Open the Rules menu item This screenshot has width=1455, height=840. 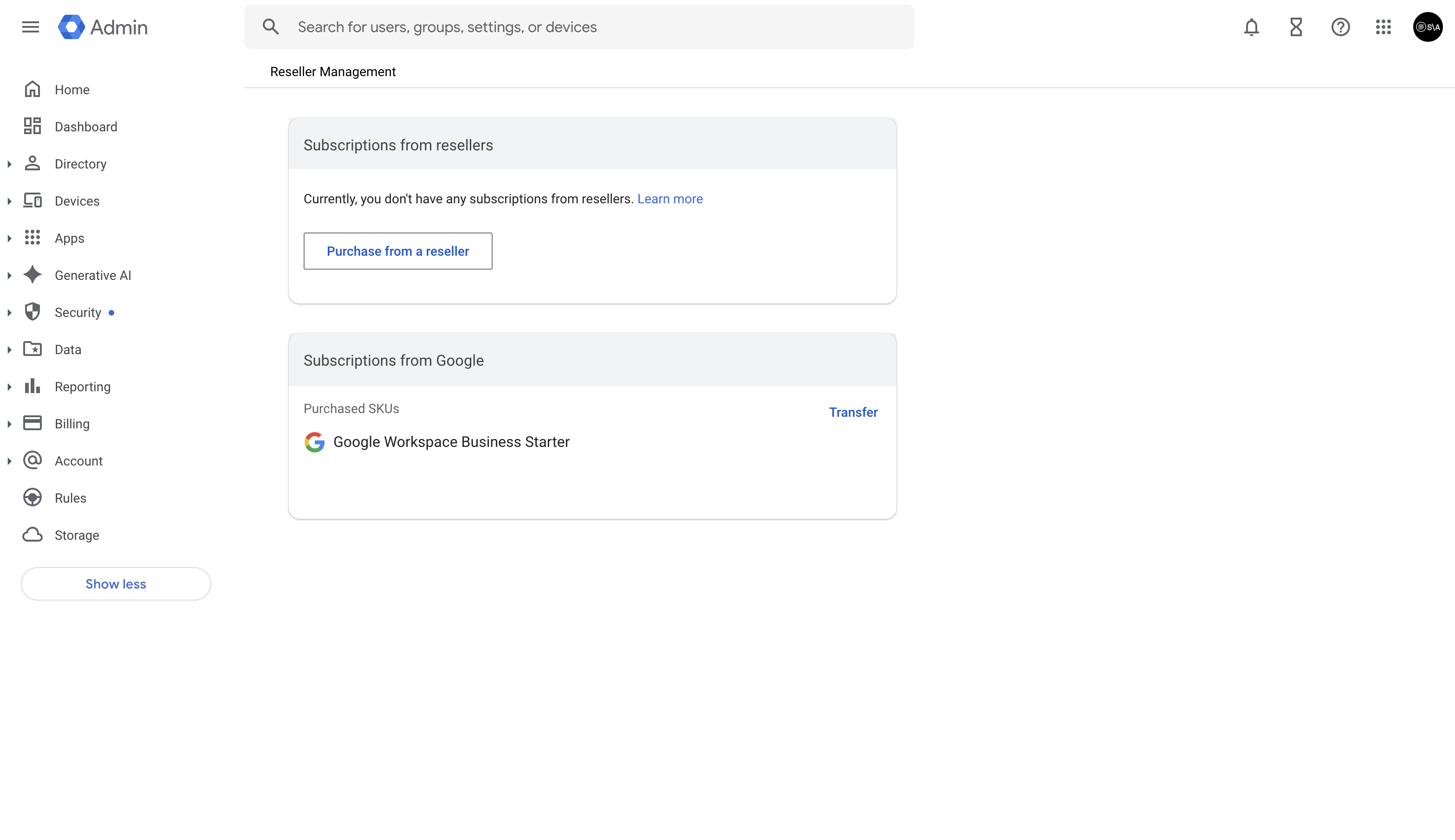[x=69, y=498]
